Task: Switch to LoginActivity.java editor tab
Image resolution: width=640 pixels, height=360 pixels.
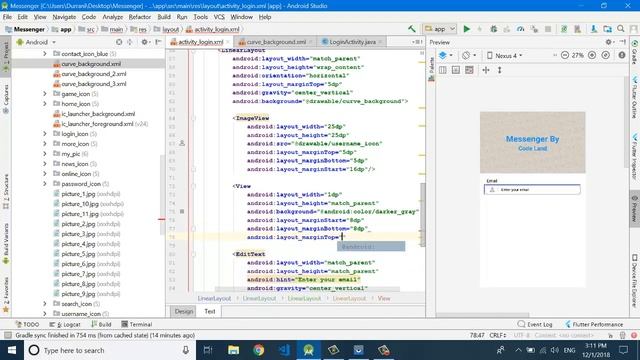Action: tap(352, 42)
